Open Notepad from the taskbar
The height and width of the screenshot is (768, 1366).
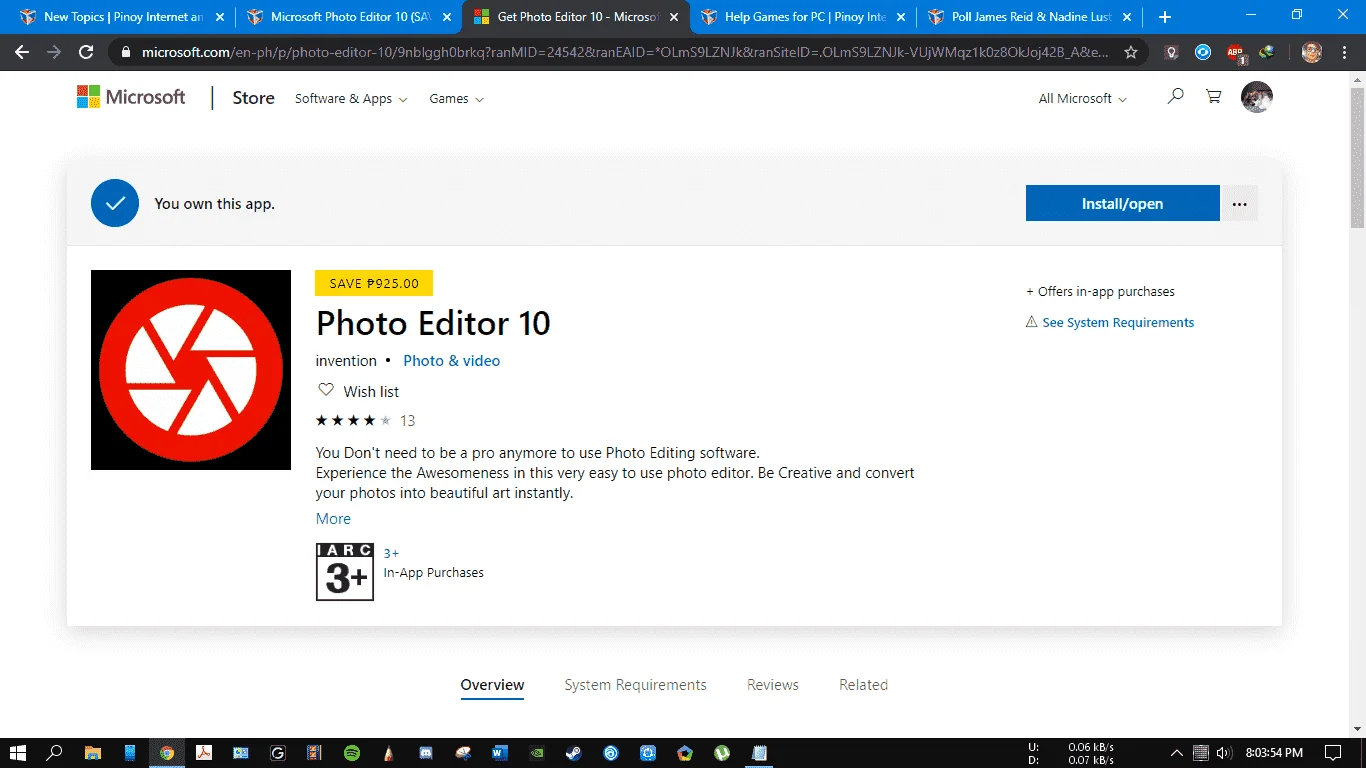[759, 753]
